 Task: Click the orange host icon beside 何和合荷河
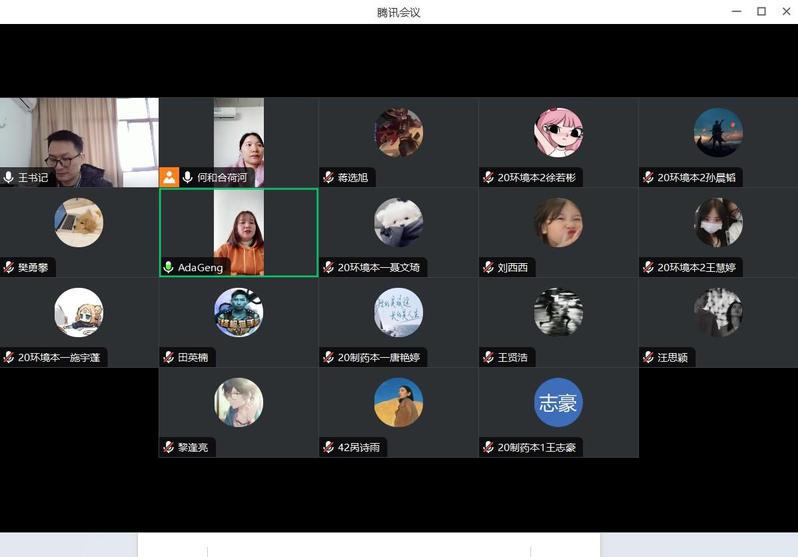(169, 177)
